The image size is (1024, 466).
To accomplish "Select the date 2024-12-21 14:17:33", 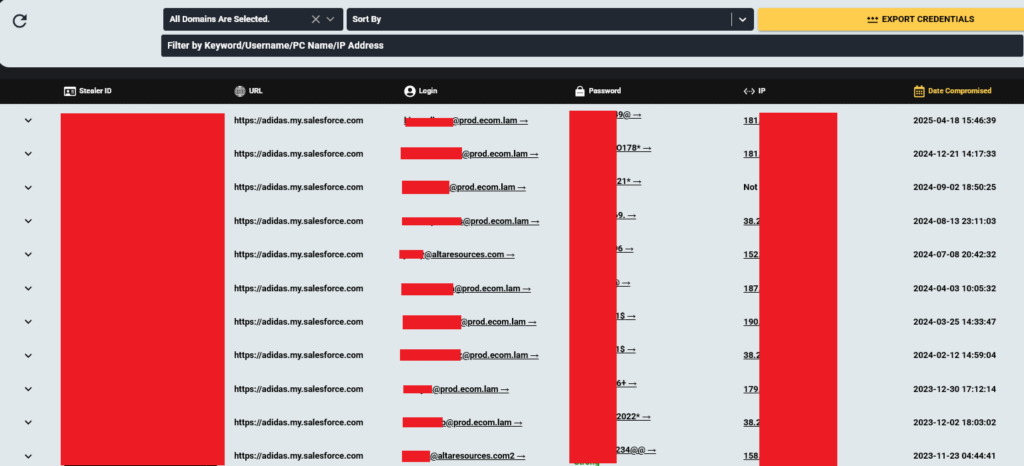I will tap(954, 154).
